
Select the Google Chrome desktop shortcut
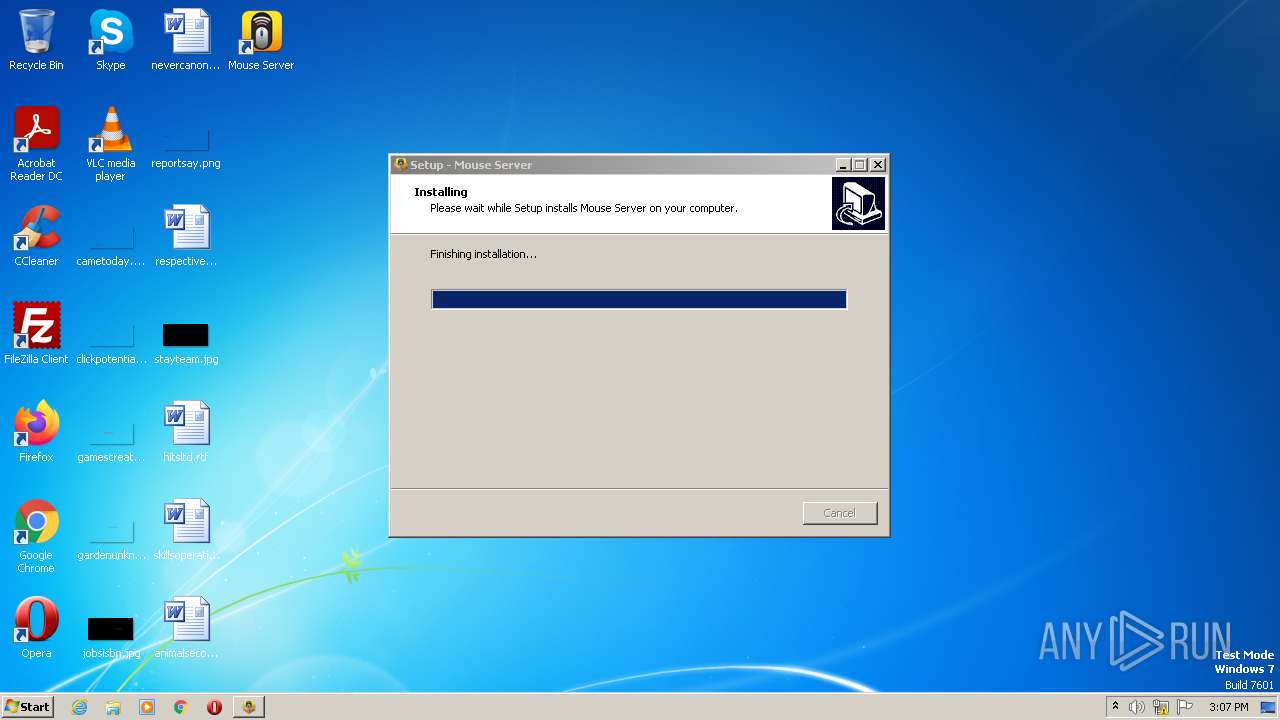click(36, 536)
